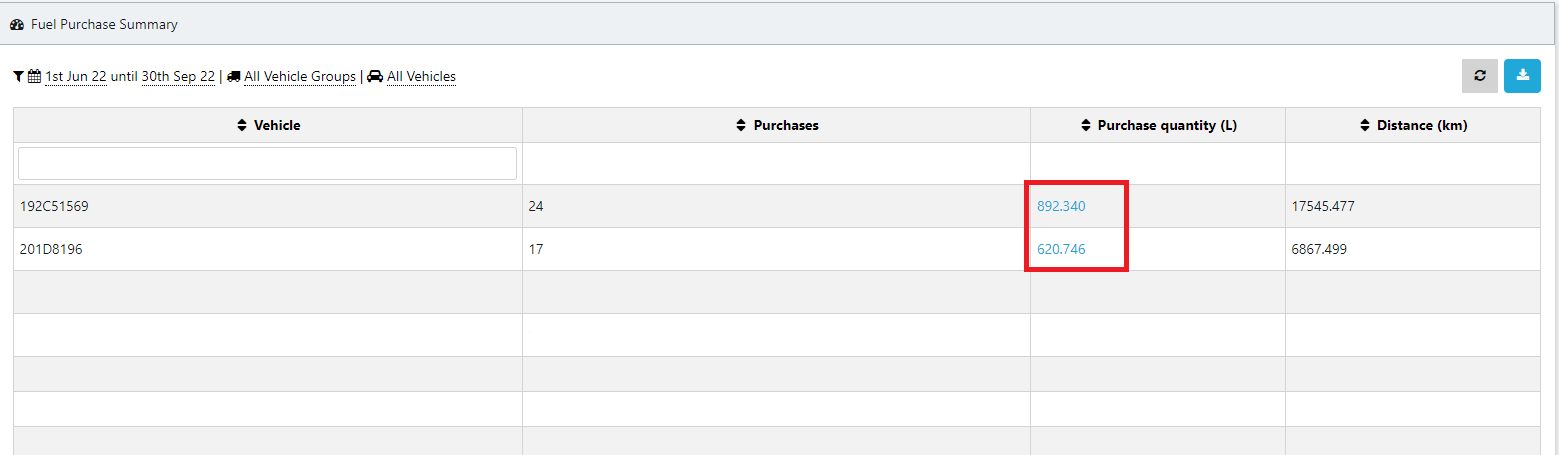
Task: Click the calendar icon beside date range
Action: pyautogui.click(x=35, y=77)
